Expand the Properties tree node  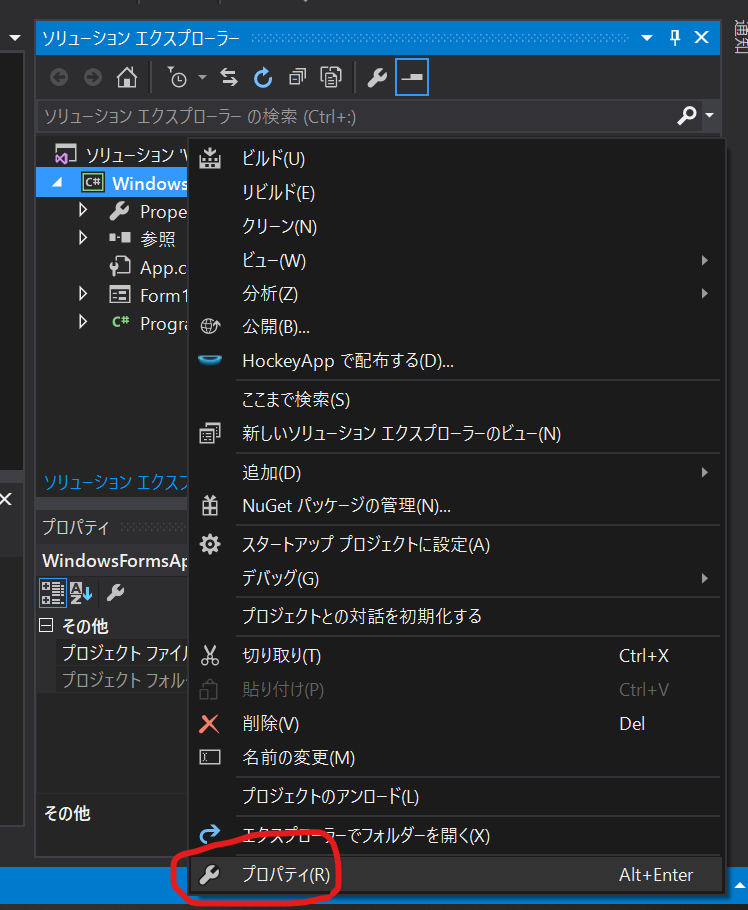(x=83, y=210)
